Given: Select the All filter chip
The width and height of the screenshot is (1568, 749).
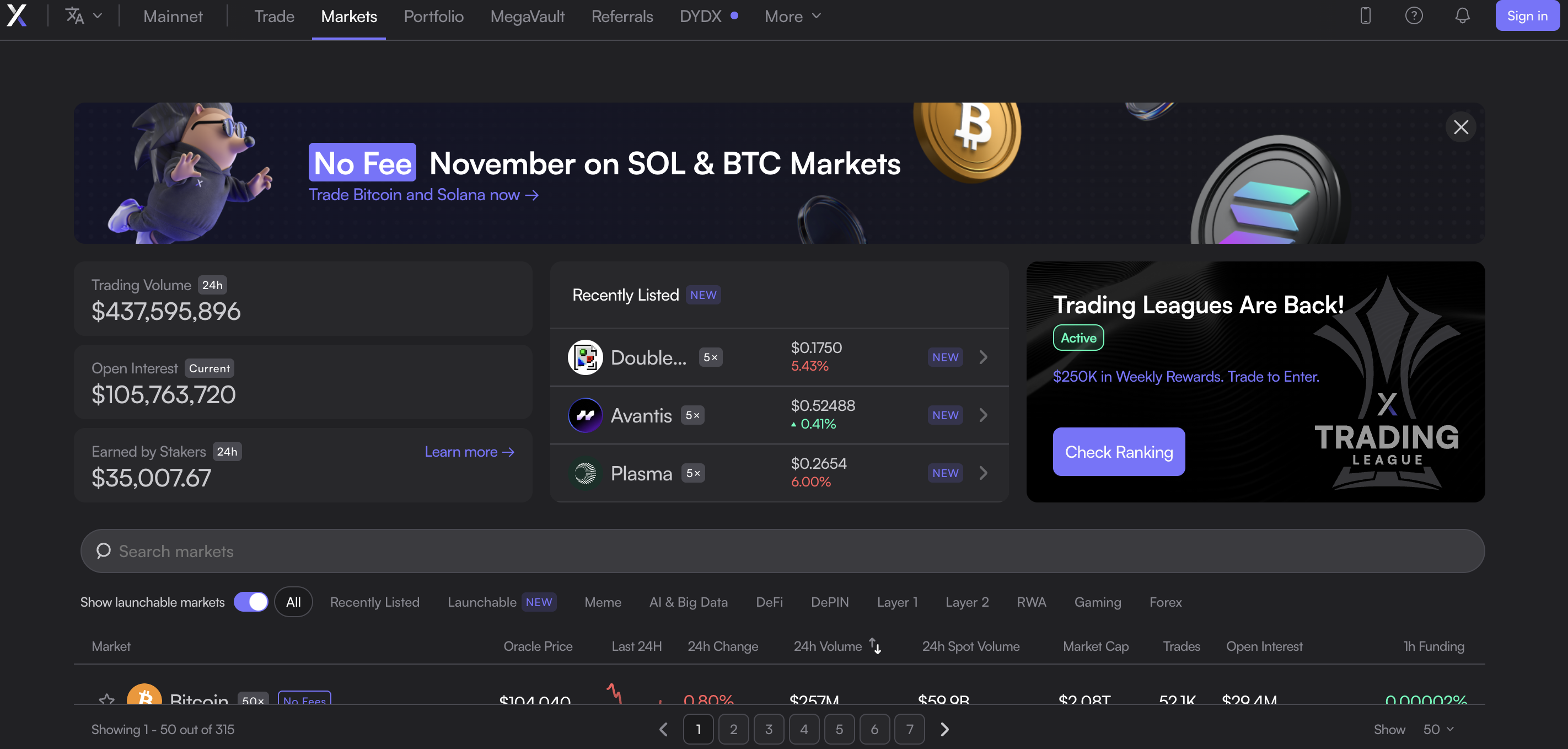Looking at the screenshot, I should click(293, 602).
